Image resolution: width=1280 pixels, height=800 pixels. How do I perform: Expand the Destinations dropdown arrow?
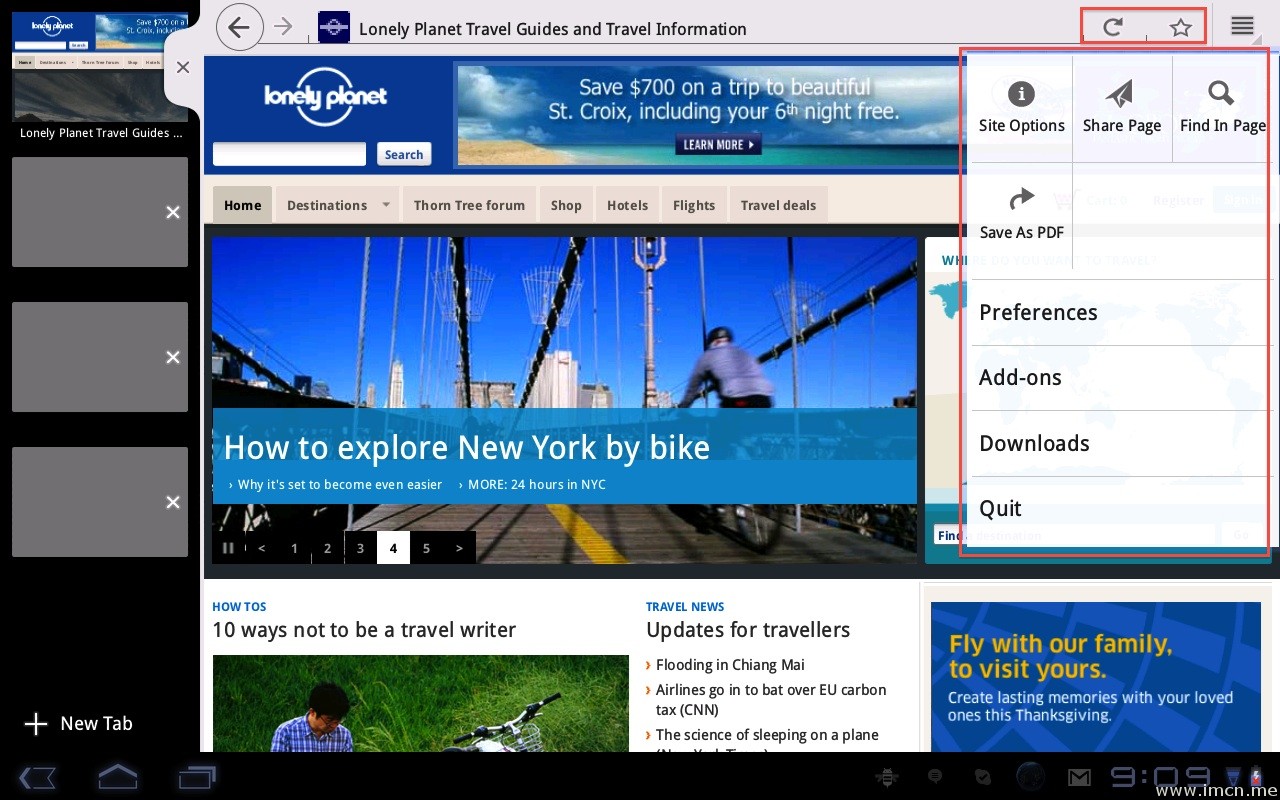[386, 205]
